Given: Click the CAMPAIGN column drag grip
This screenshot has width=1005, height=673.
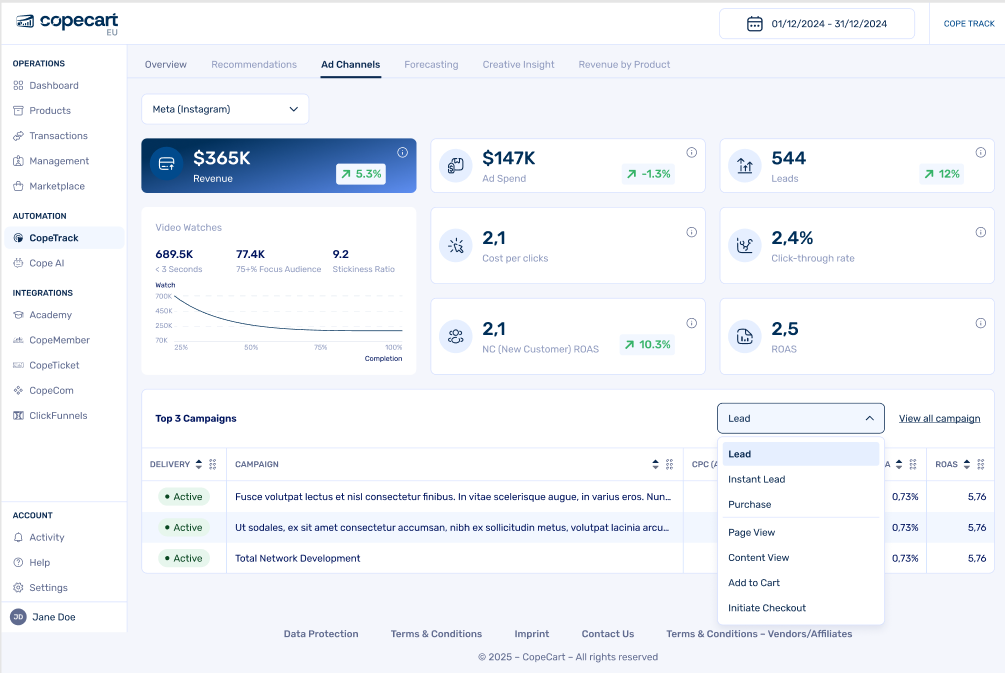Looking at the screenshot, I should coord(669,464).
